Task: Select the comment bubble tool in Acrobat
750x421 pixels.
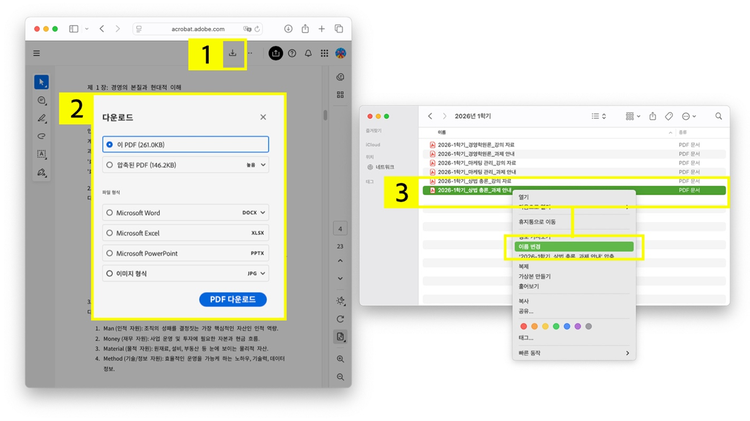Action: (x=42, y=100)
